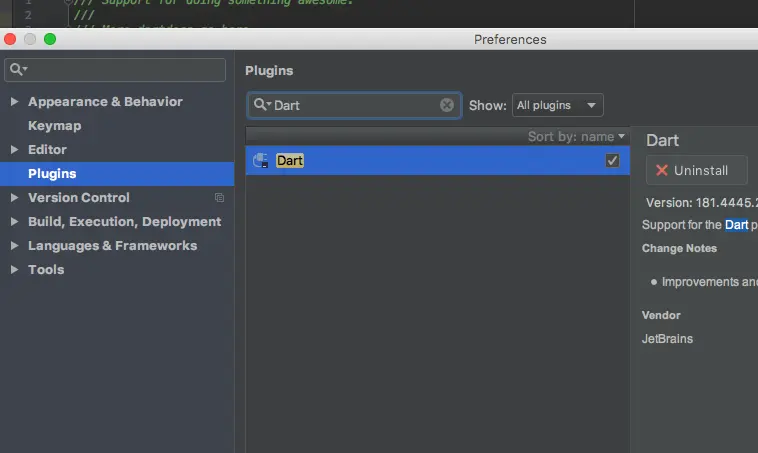Open Appearance & Behavior settings
The image size is (758, 453).
click(x=105, y=102)
